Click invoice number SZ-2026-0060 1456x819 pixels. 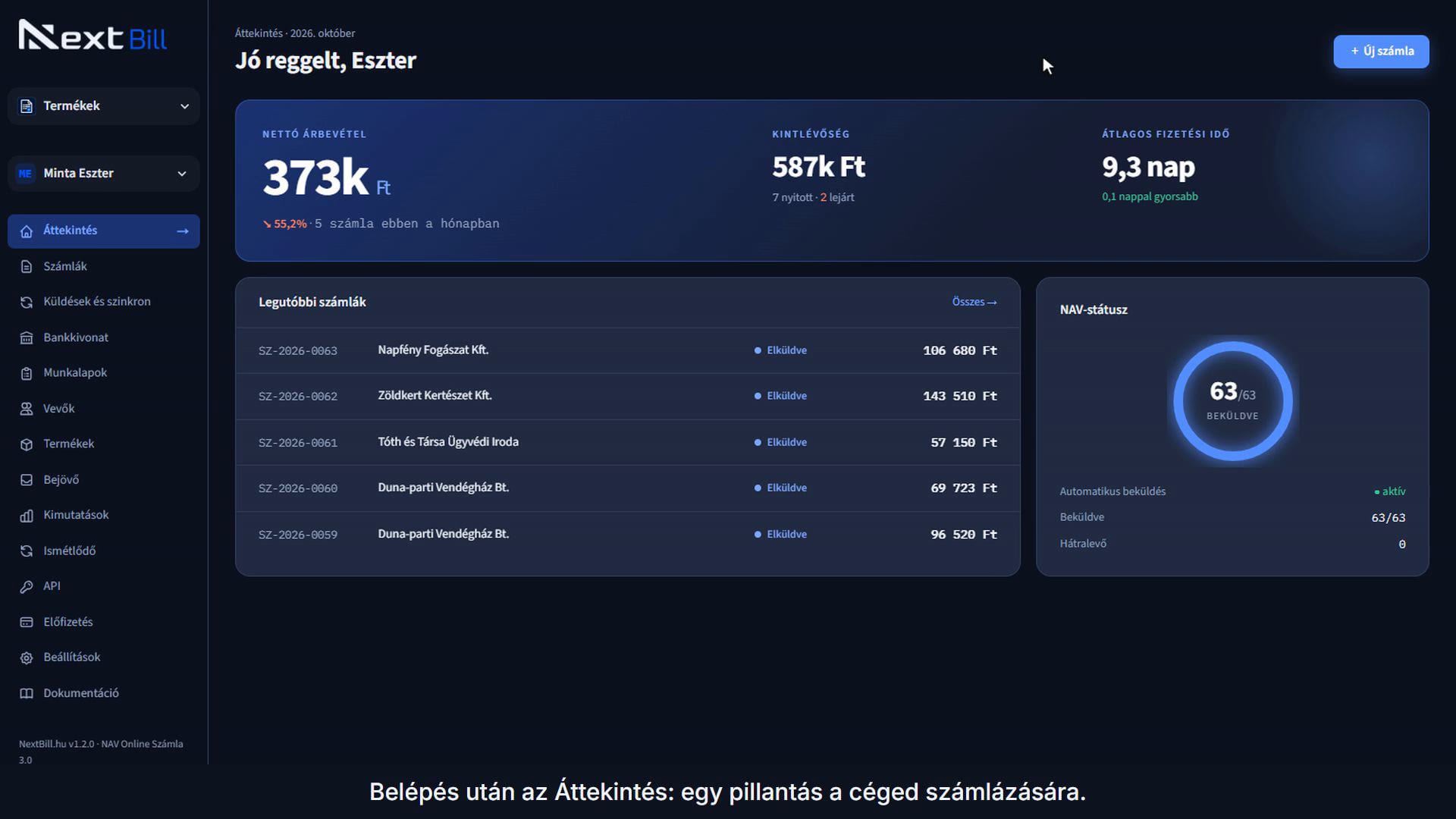[298, 488]
